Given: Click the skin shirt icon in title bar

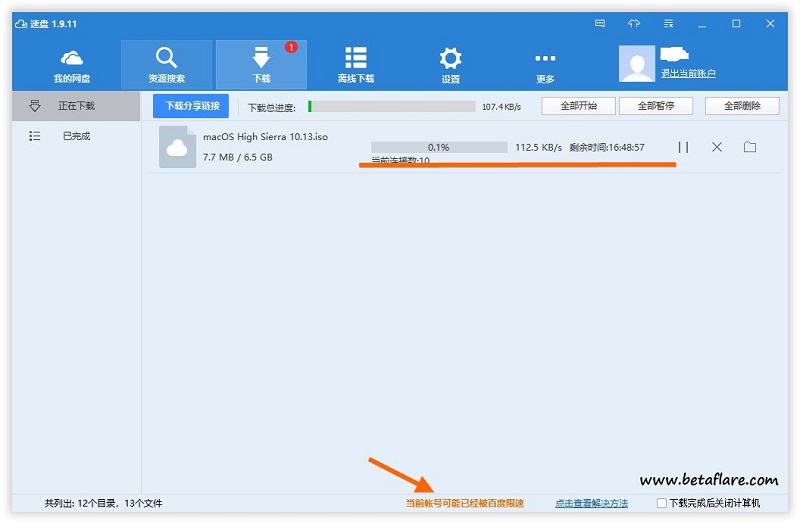Looking at the screenshot, I should coord(634,23).
